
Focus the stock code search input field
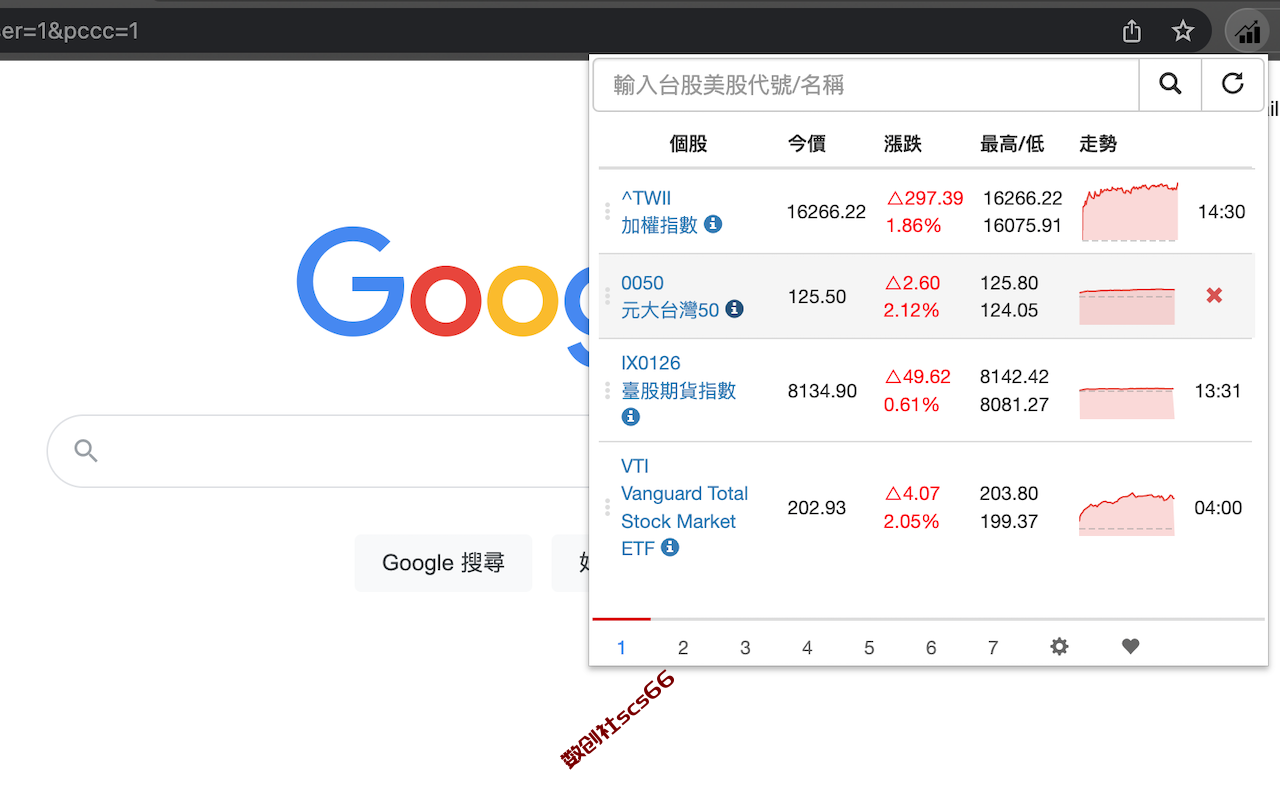[866, 85]
